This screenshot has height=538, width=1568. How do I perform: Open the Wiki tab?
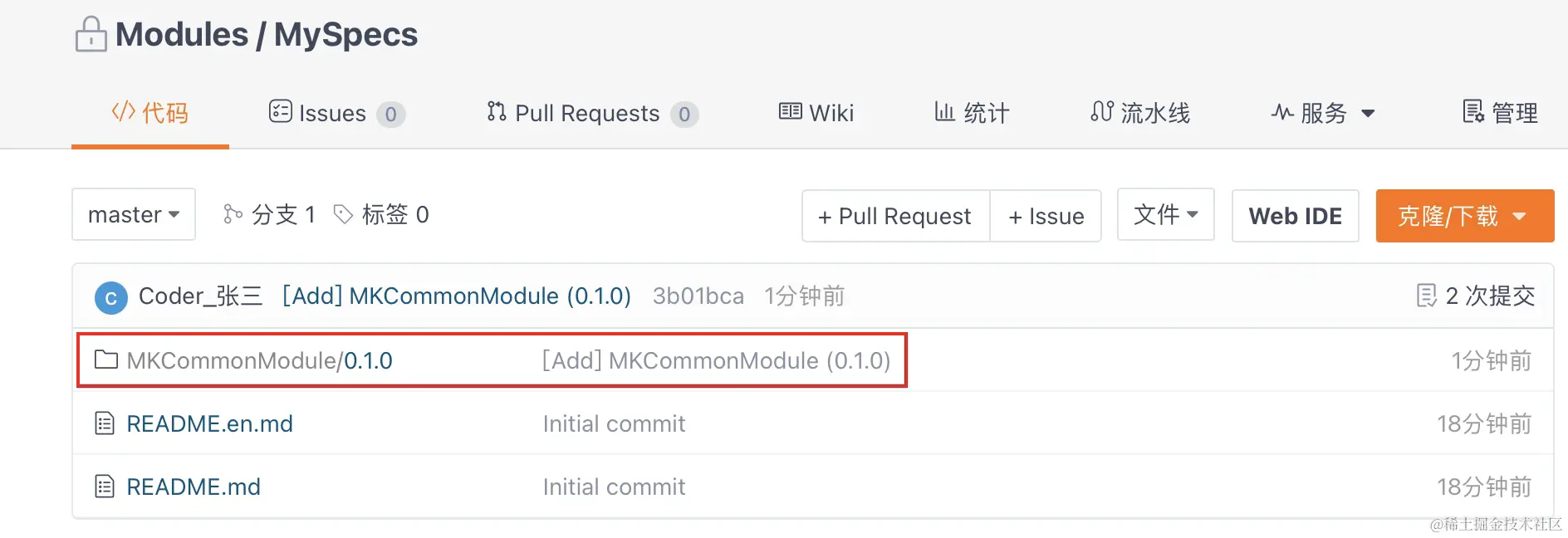click(816, 113)
